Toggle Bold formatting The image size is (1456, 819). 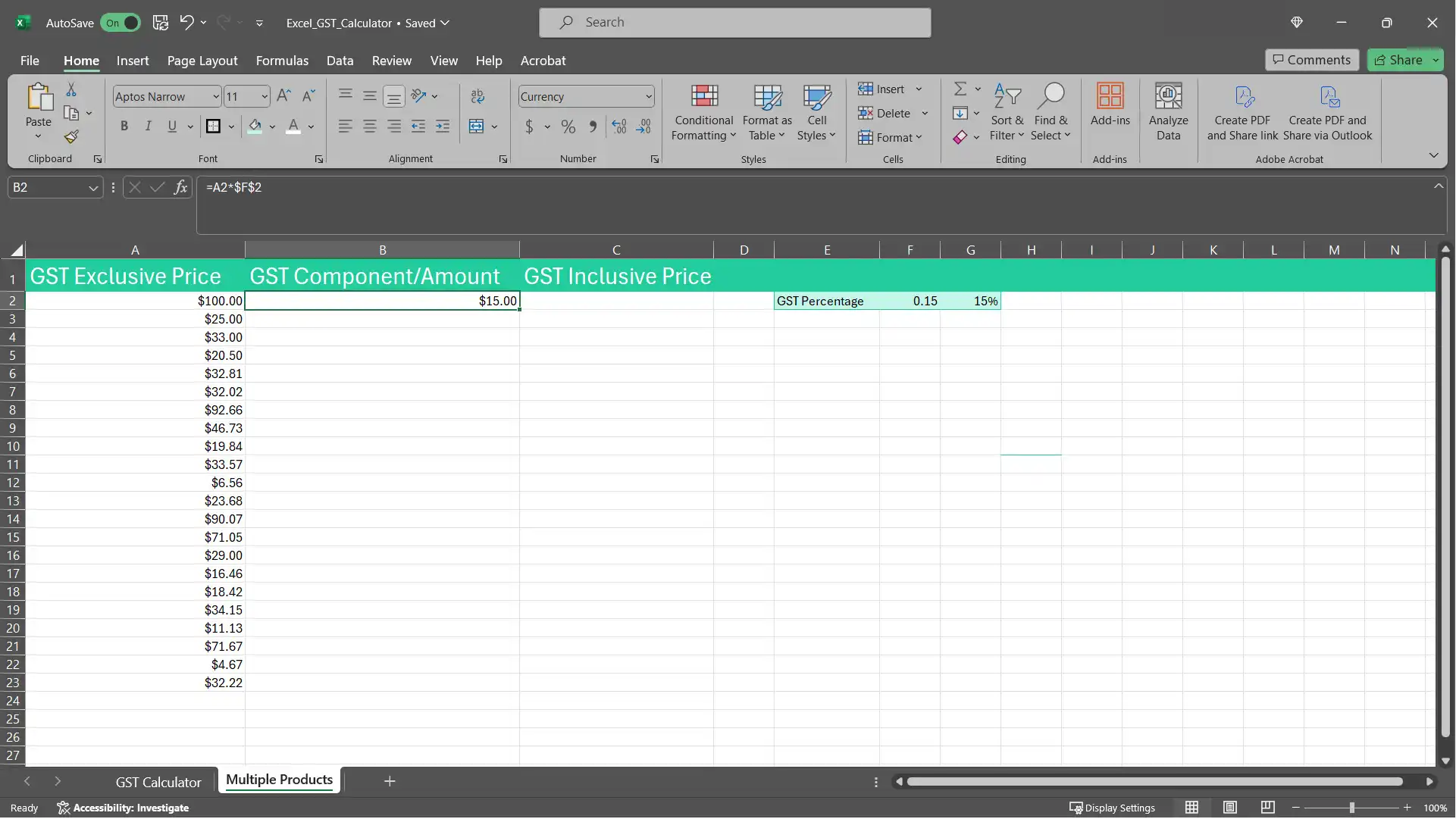click(x=124, y=127)
